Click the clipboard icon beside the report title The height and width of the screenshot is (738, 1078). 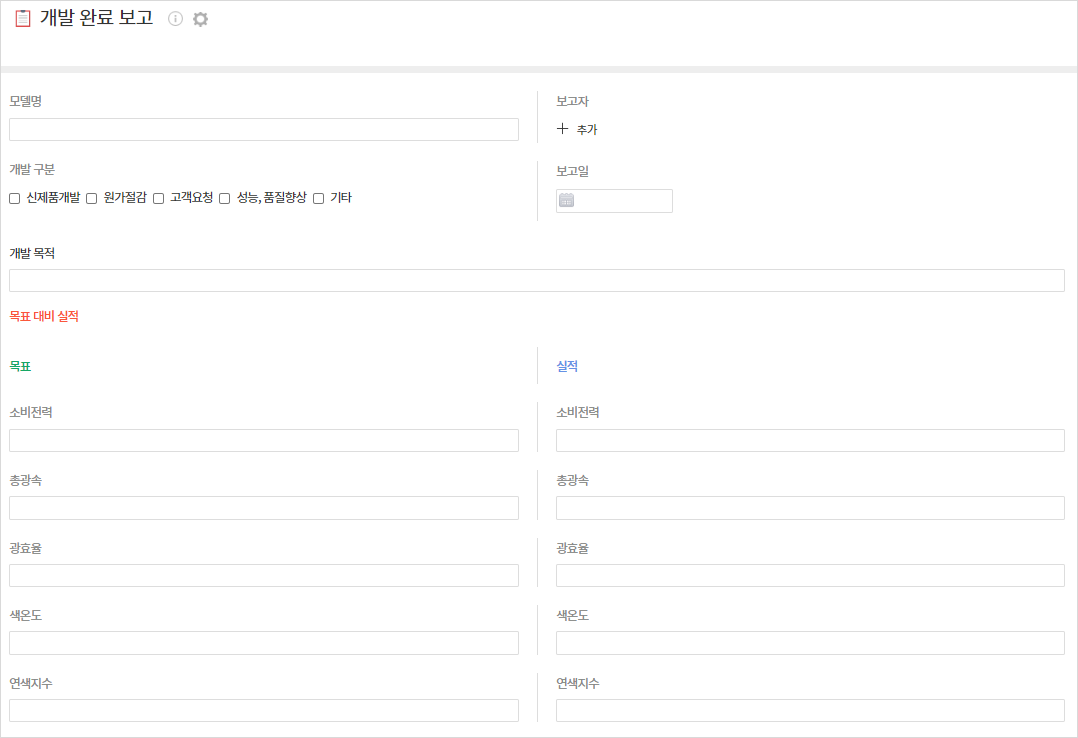(x=22, y=19)
